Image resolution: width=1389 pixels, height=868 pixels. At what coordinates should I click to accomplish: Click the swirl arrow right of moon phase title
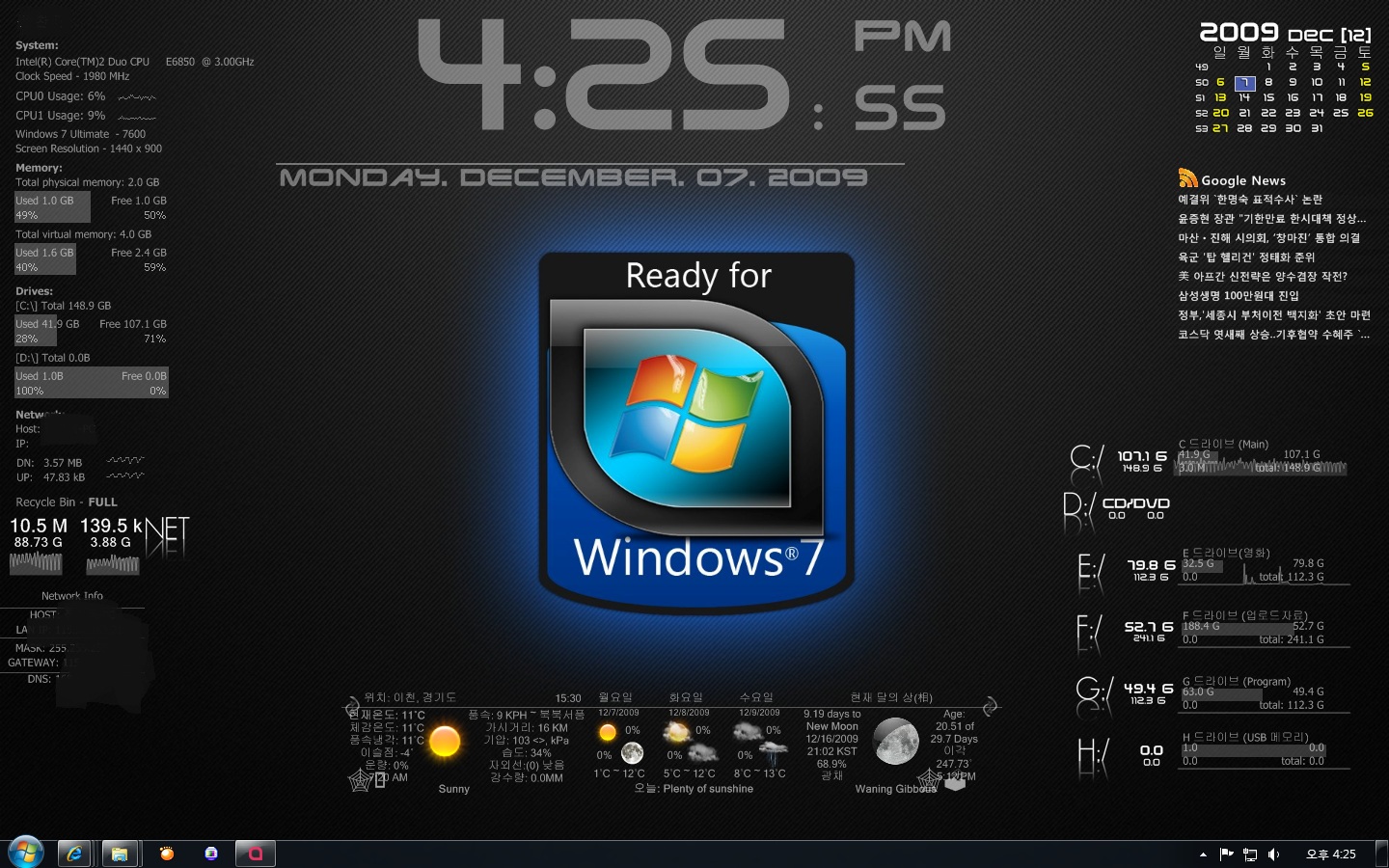click(x=990, y=707)
